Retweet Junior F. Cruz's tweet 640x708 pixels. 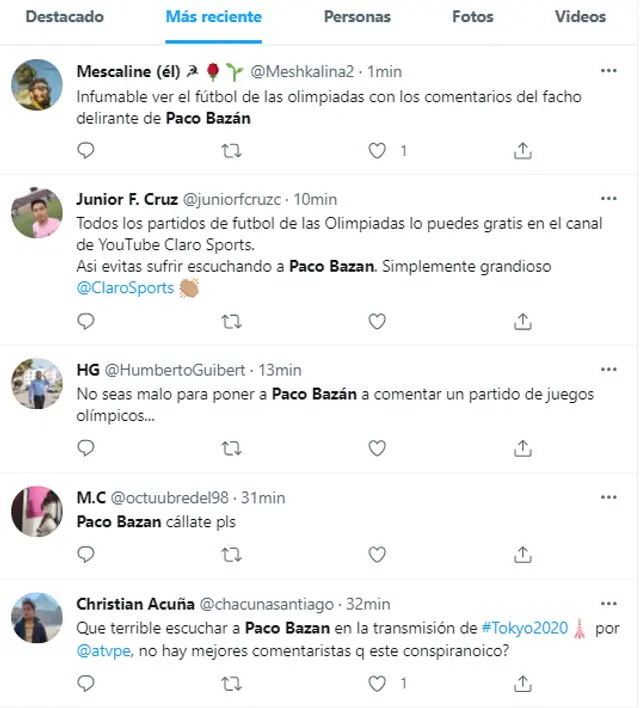(231, 321)
